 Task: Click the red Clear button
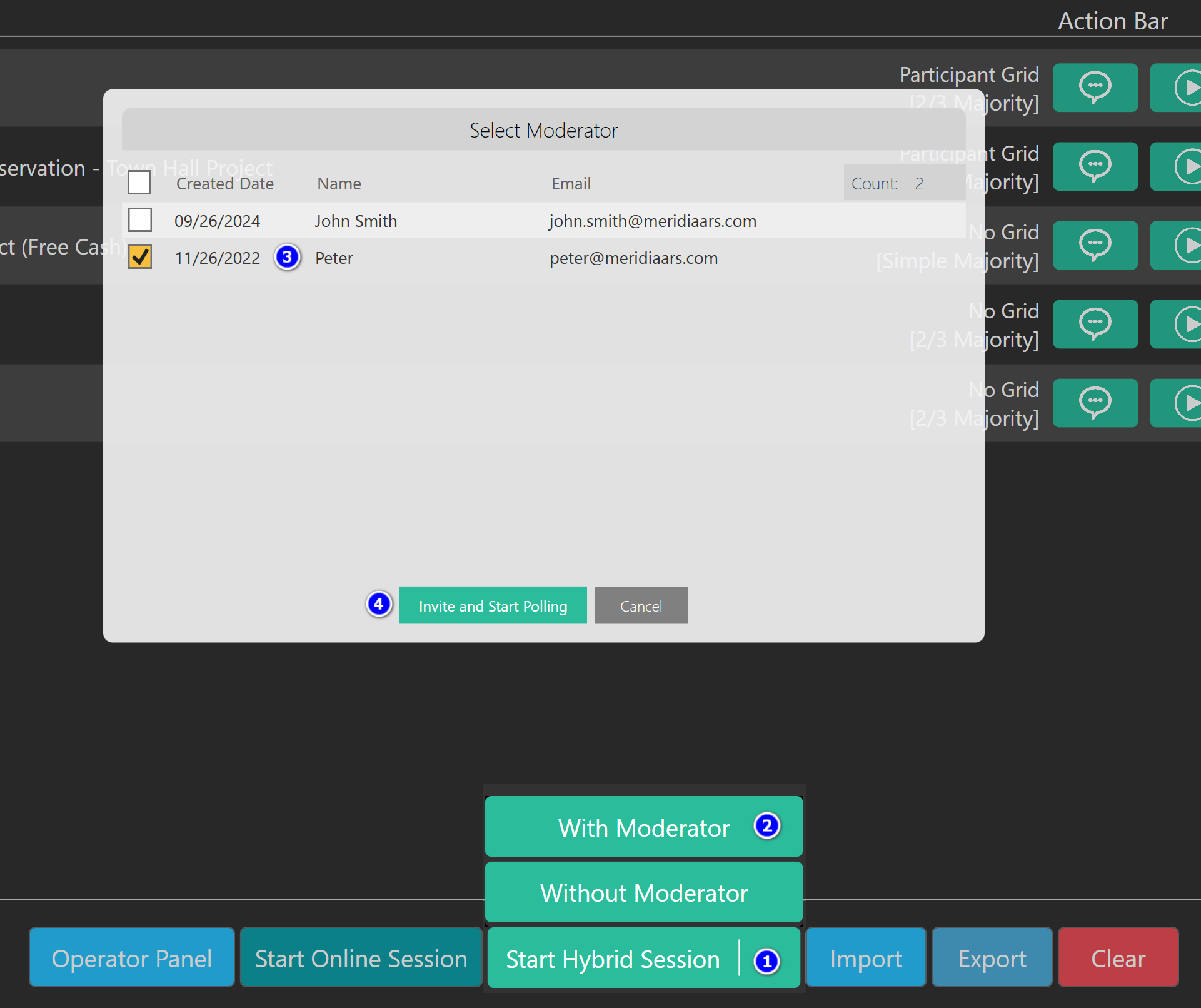1118,958
